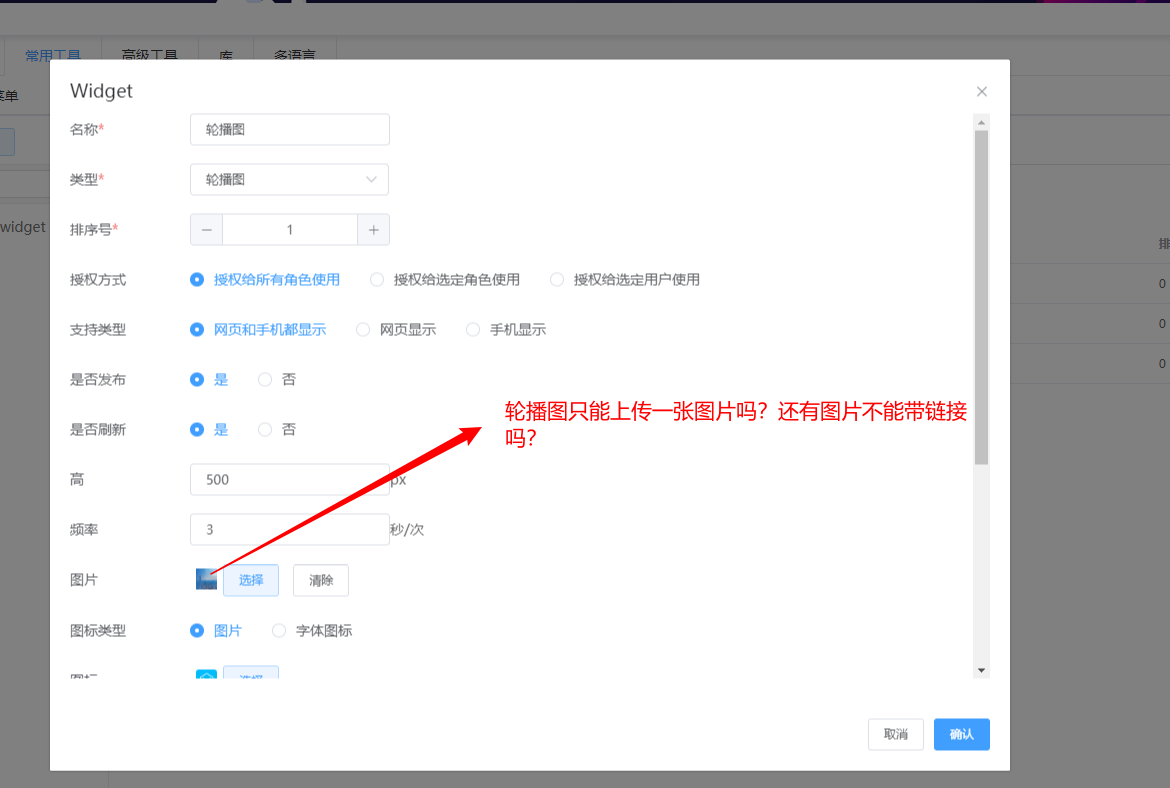Click 清除 button for 图片
Screen dimensions: 1170x788
tap(321, 581)
